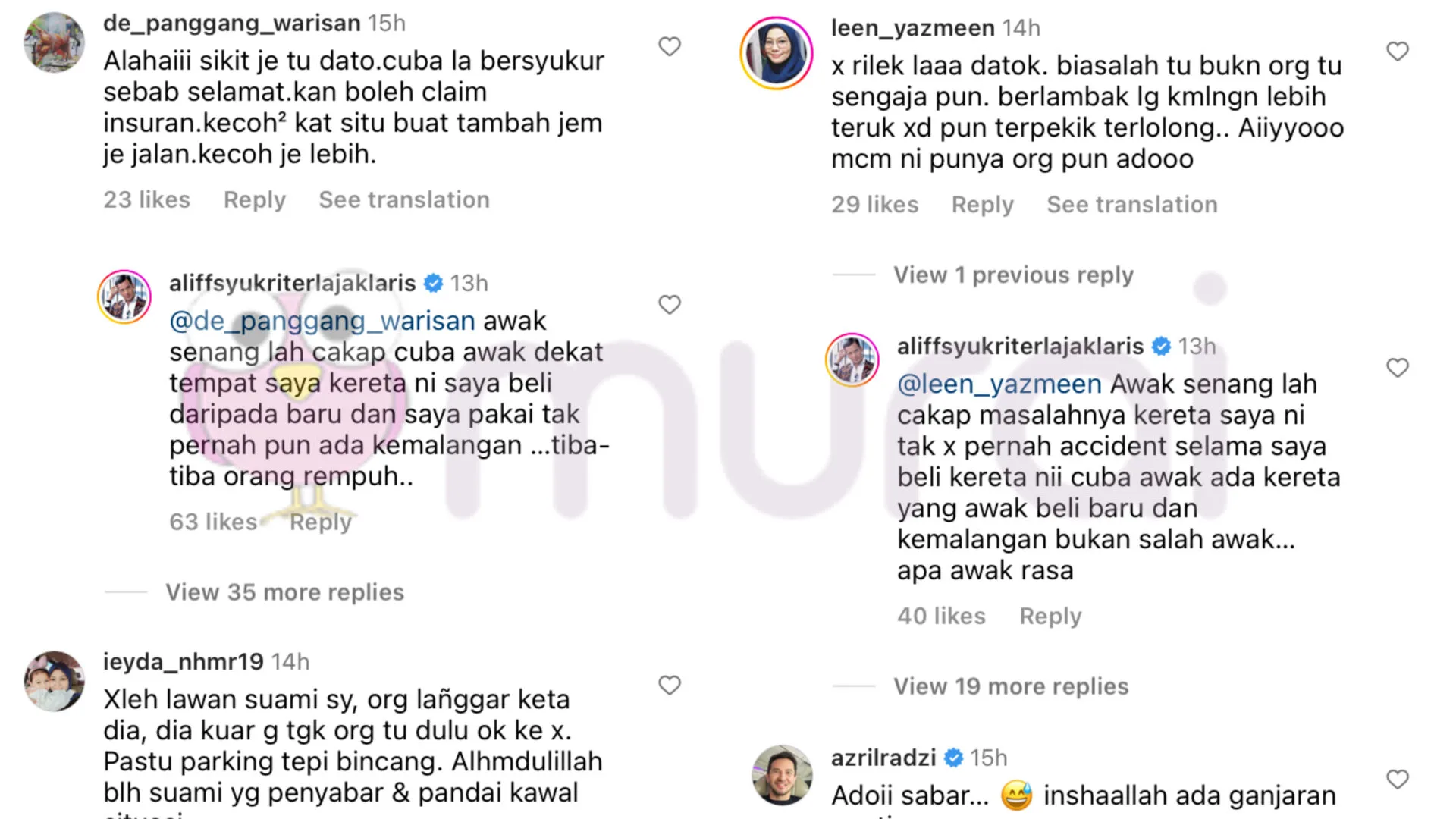Viewport: 1456px width, 819px height.
Task: See translation of leen_yazmeen's comment
Action: (x=1132, y=204)
